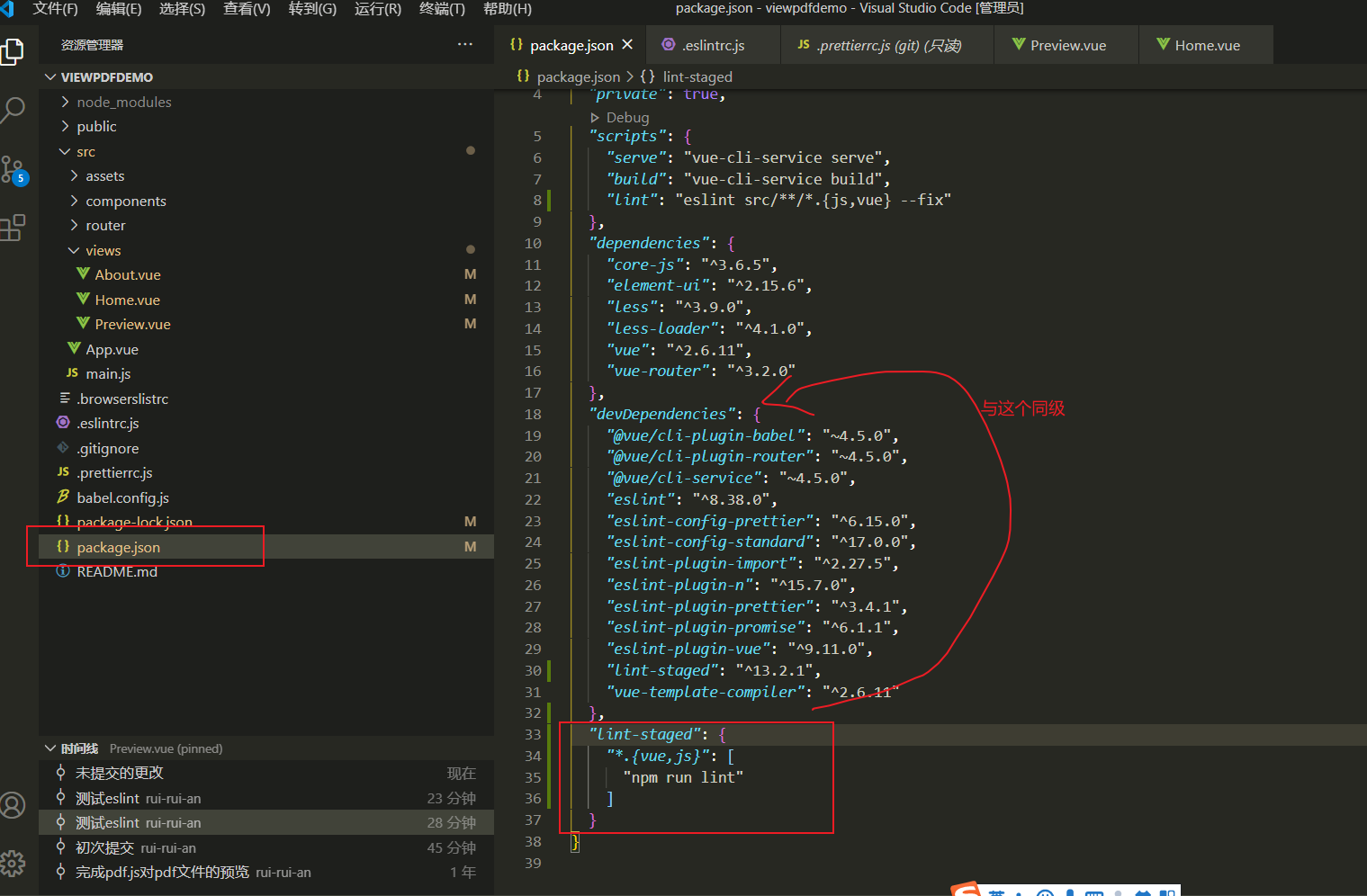Open the 查看(V) menu
The image size is (1367, 896).
pyautogui.click(x=247, y=8)
